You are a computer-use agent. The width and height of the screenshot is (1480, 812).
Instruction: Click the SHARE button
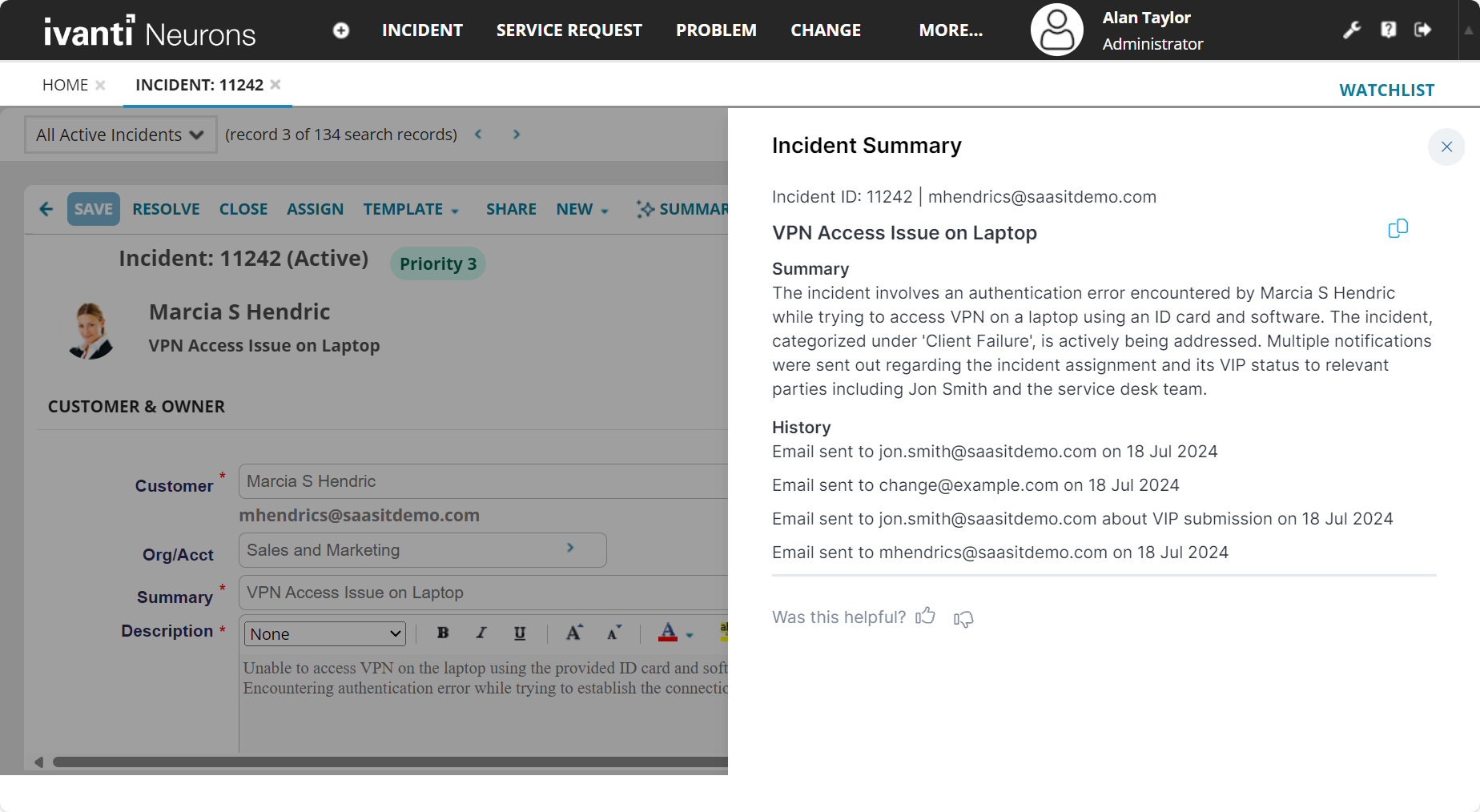[511, 209]
